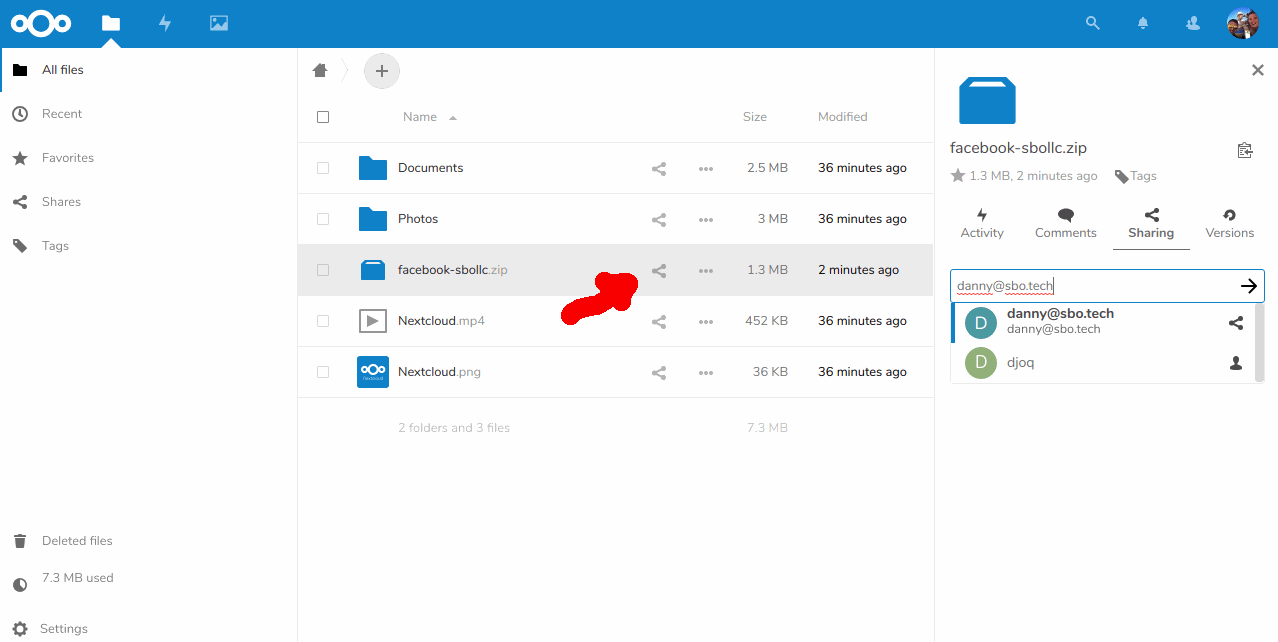Open the three-dot menu for Documents

(705, 168)
